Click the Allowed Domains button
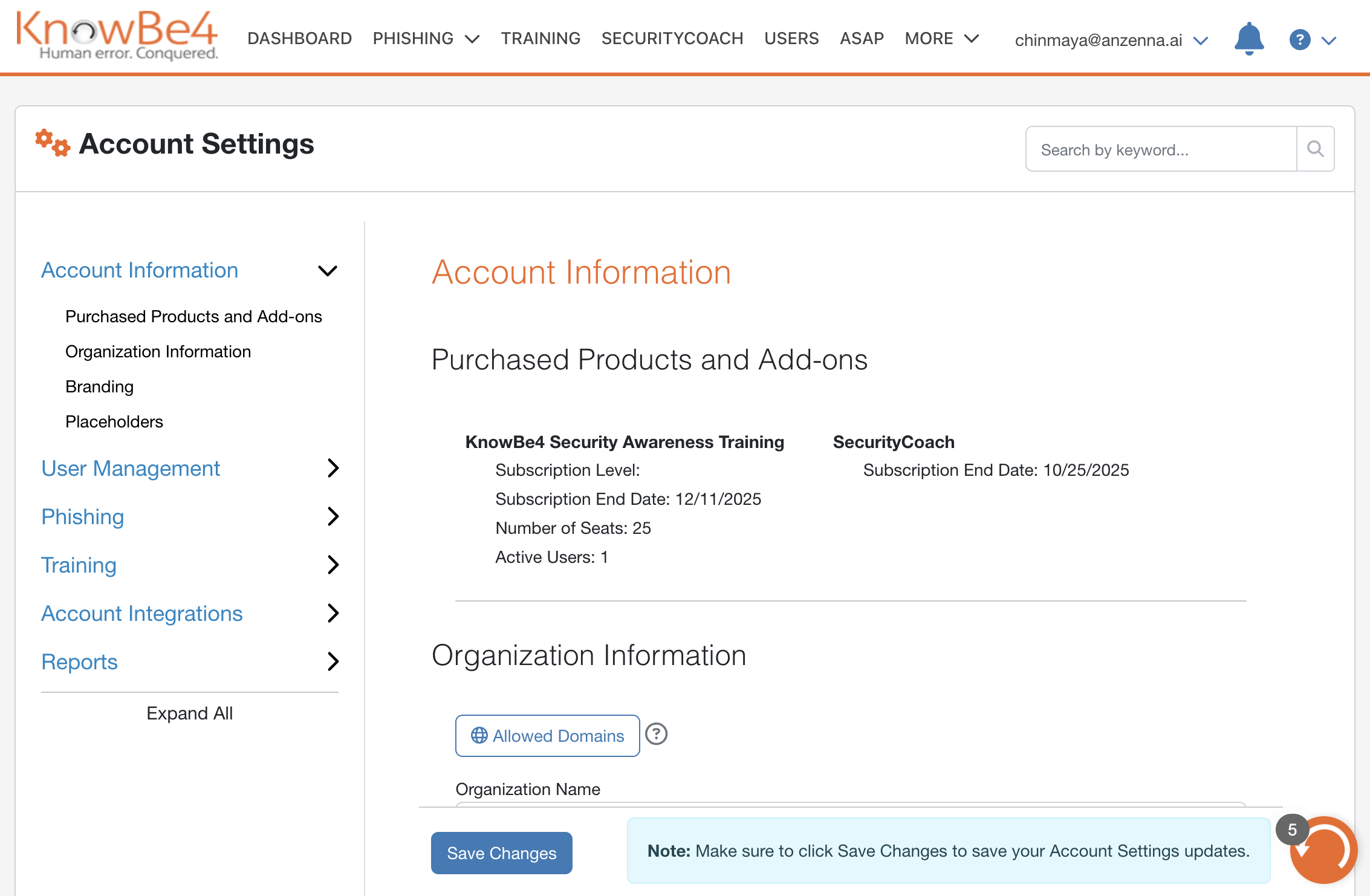Image resolution: width=1370 pixels, height=896 pixels. coord(547,736)
